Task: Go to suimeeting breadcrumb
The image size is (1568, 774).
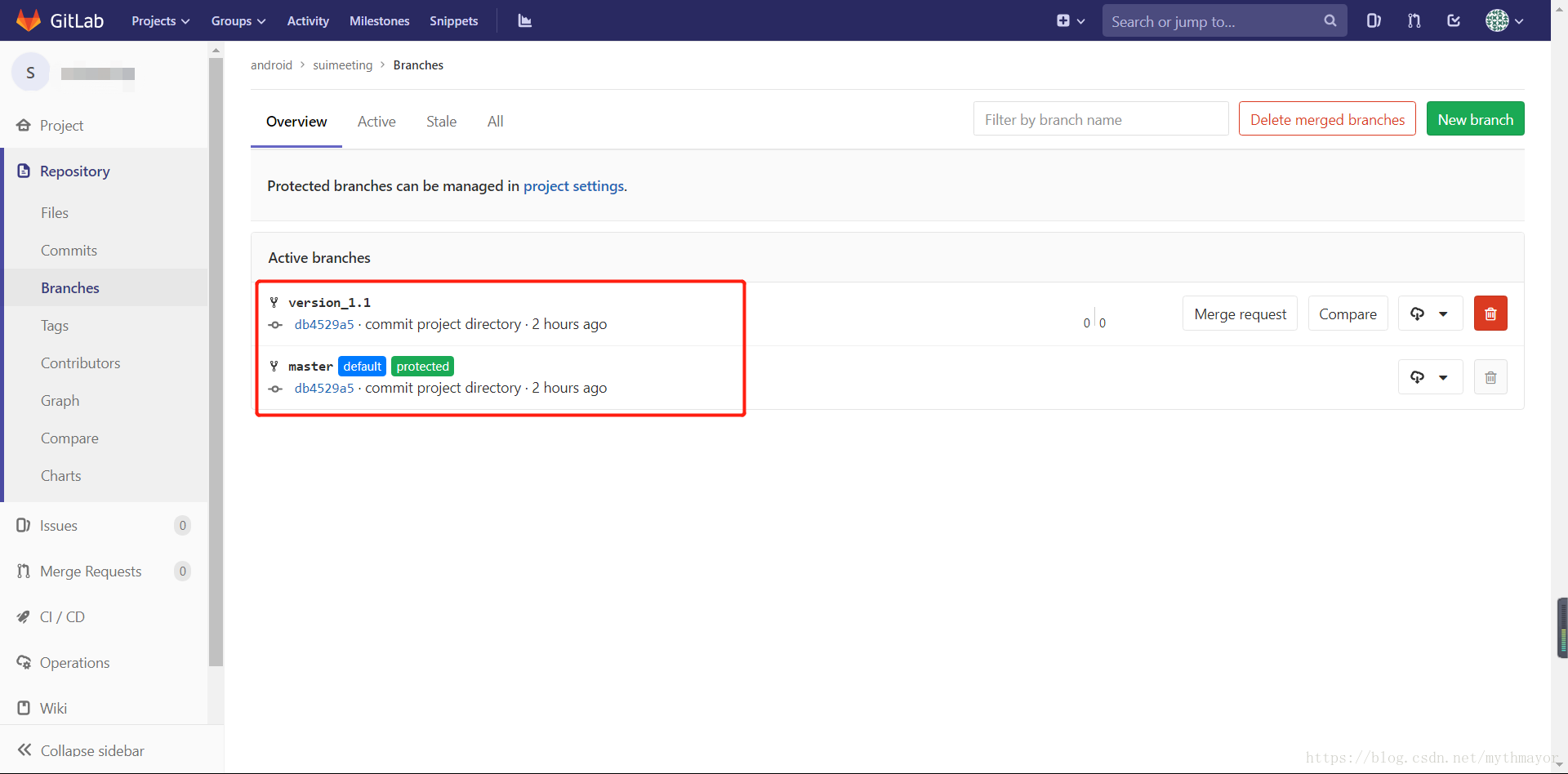Action: [x=343, y=65]
